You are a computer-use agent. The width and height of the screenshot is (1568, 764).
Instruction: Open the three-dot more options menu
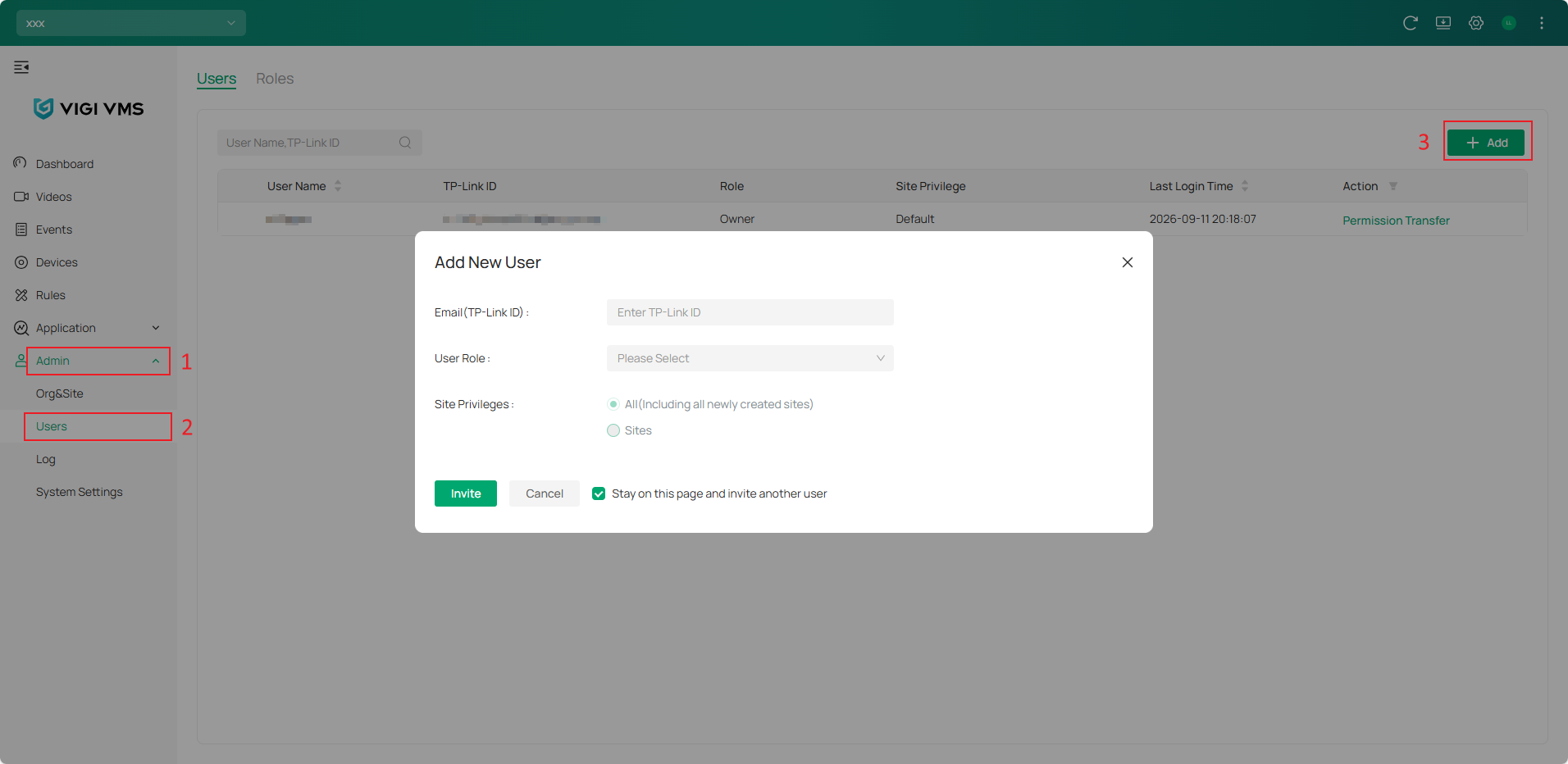tap(1542, 23)
